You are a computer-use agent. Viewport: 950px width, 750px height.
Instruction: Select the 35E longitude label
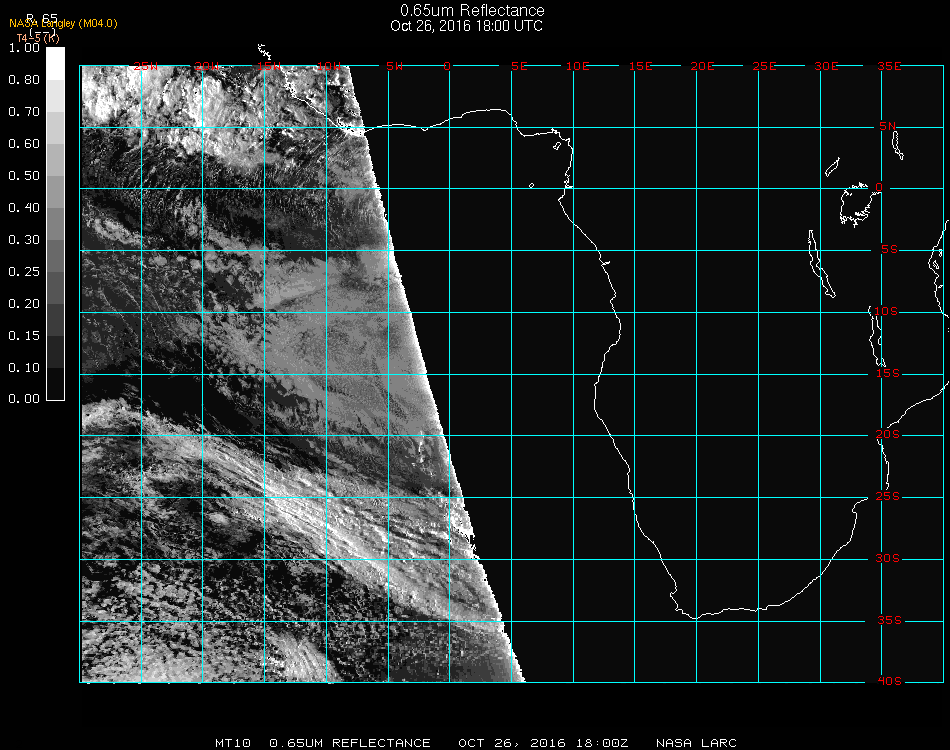pyautogui.click(x=889, y=66)
